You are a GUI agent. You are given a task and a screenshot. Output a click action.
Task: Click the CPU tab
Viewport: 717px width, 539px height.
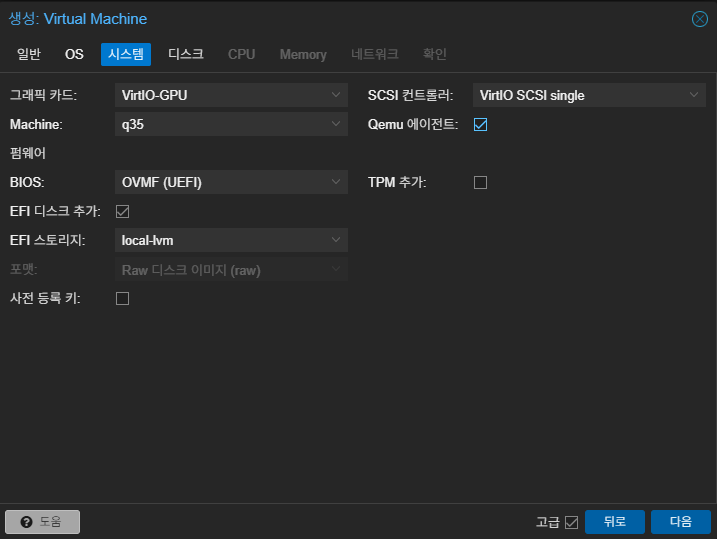241,54
